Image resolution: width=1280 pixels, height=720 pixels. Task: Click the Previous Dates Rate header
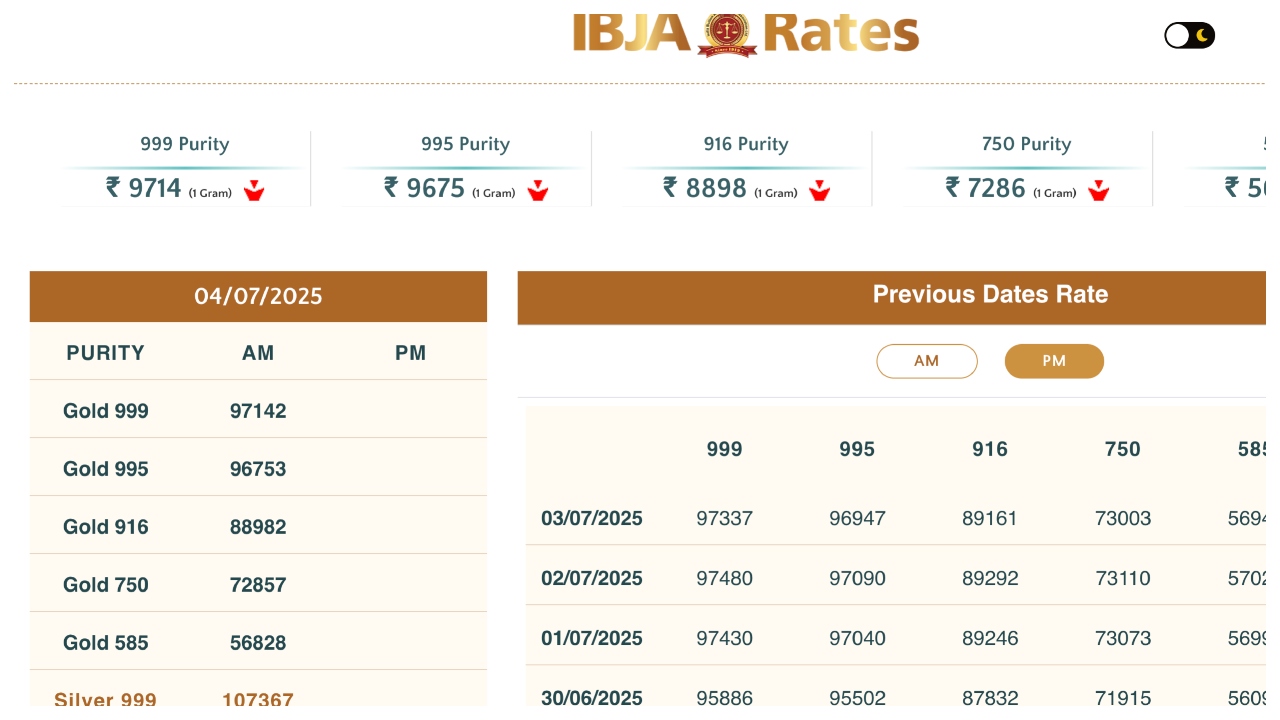[990, 295]
